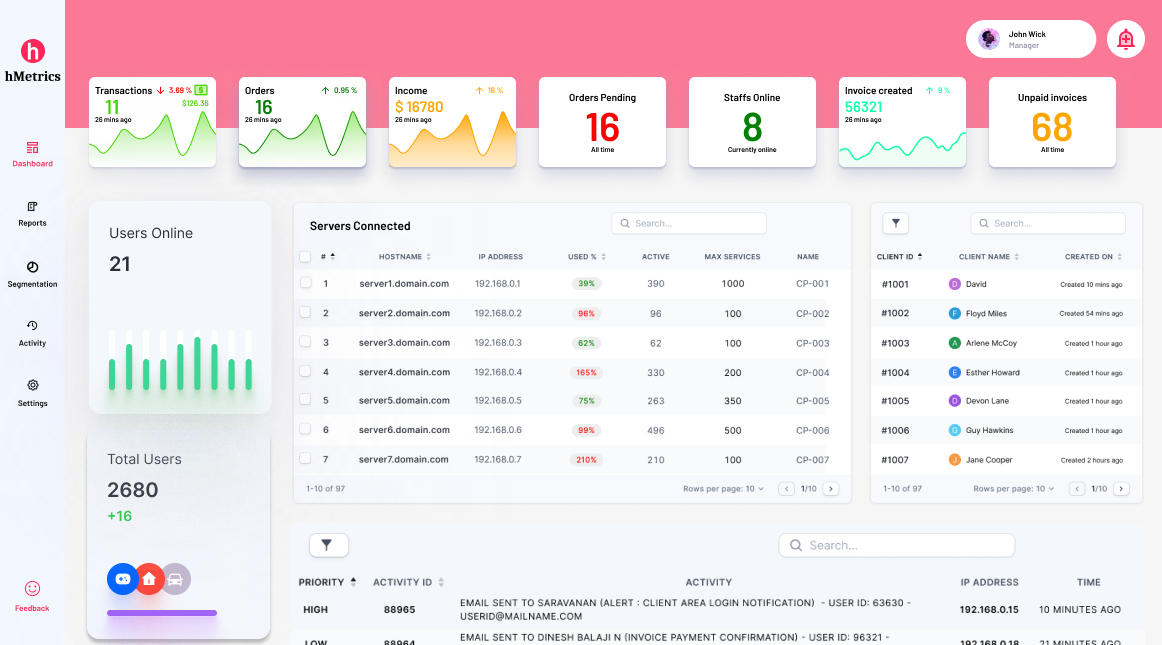The width and height of the screenshot is (1162, 645).
Task: Click the Servers Connected search field
Action: [x=689, y=224]
